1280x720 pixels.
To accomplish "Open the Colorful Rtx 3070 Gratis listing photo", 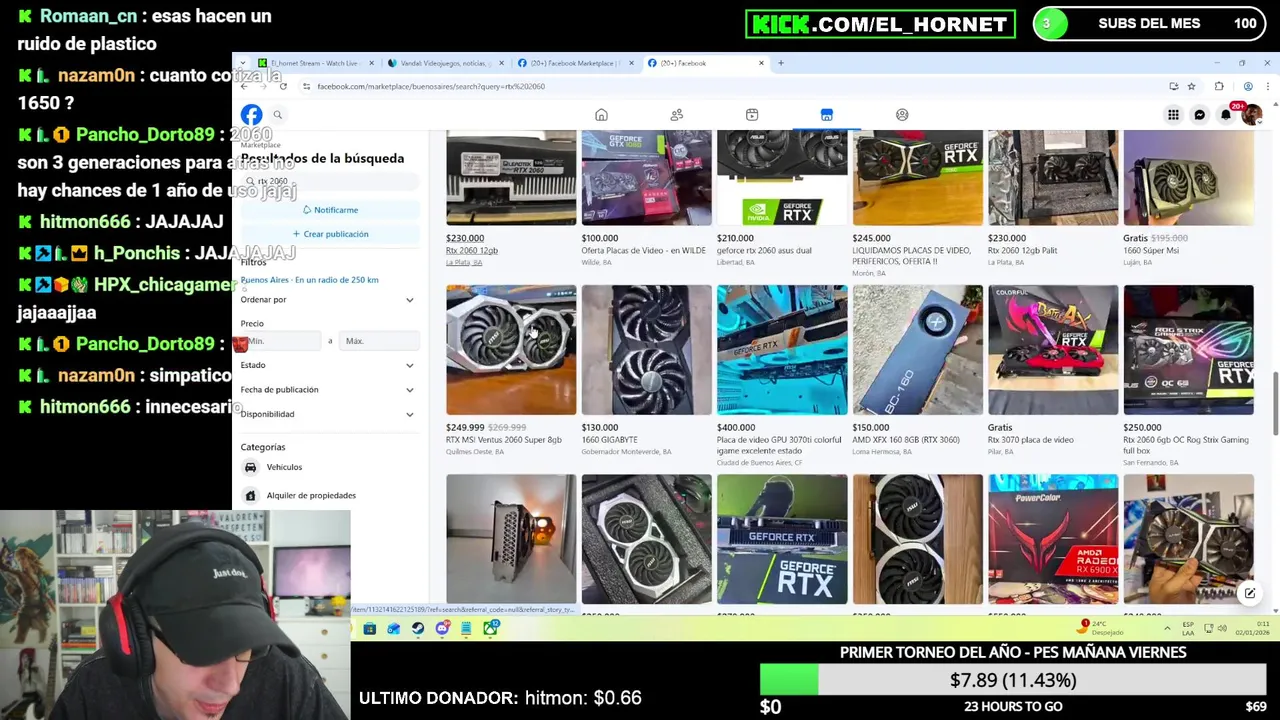I will (1053, 350).
